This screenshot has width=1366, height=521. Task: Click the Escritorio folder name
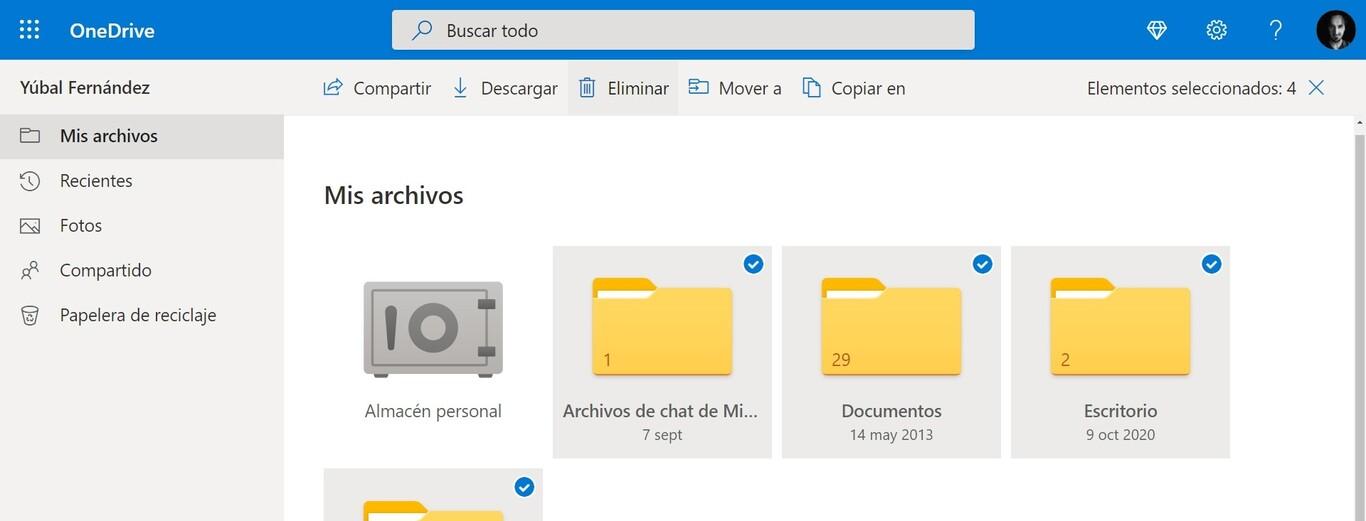pyautogui.click(x=1120, y=411)
